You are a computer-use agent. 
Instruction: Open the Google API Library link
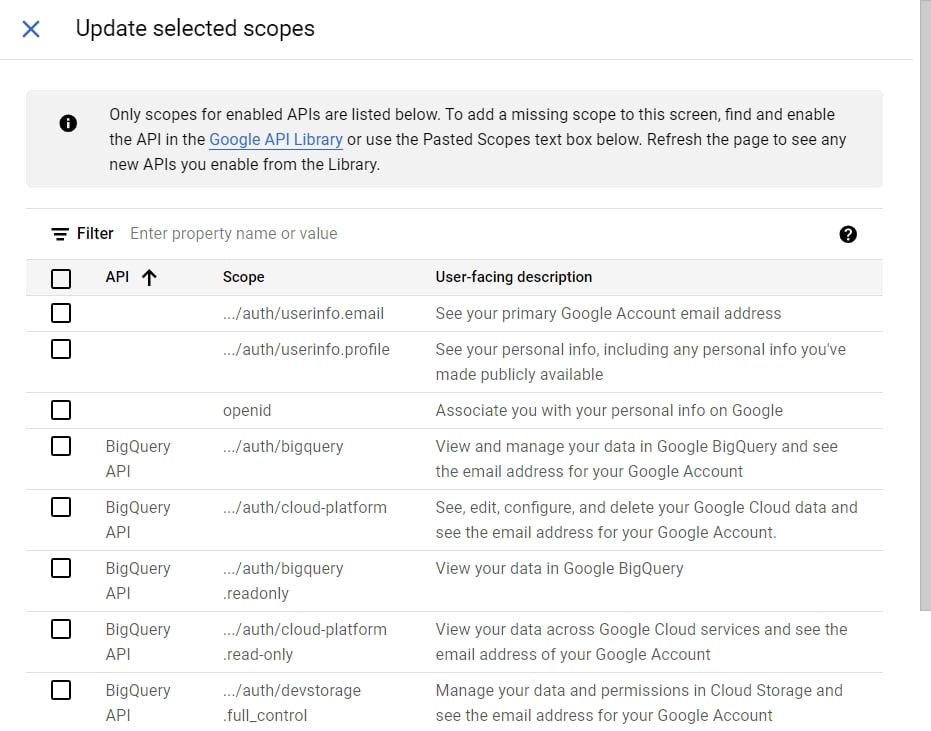(276, 139)
